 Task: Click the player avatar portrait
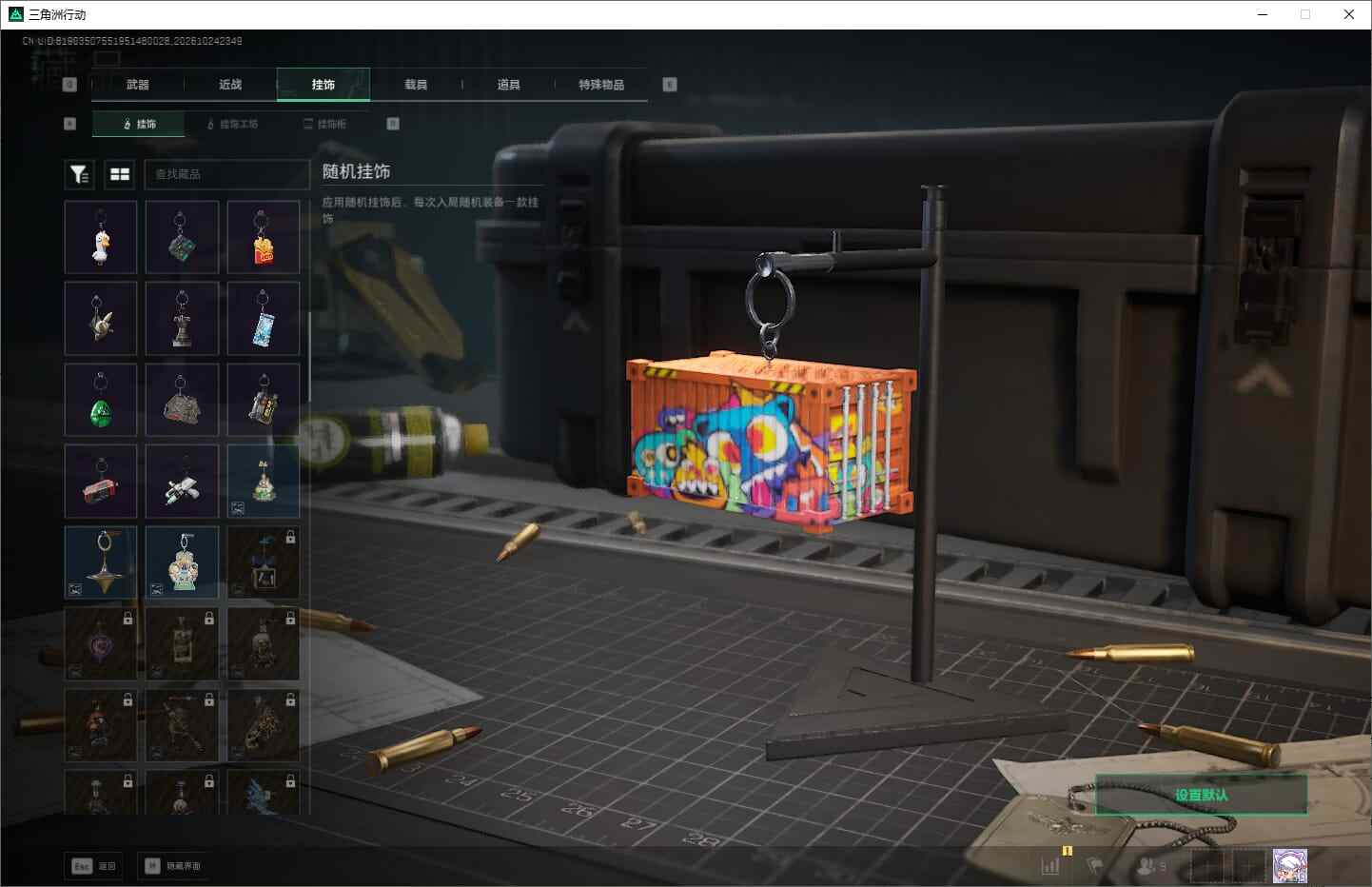[1290, 866]
